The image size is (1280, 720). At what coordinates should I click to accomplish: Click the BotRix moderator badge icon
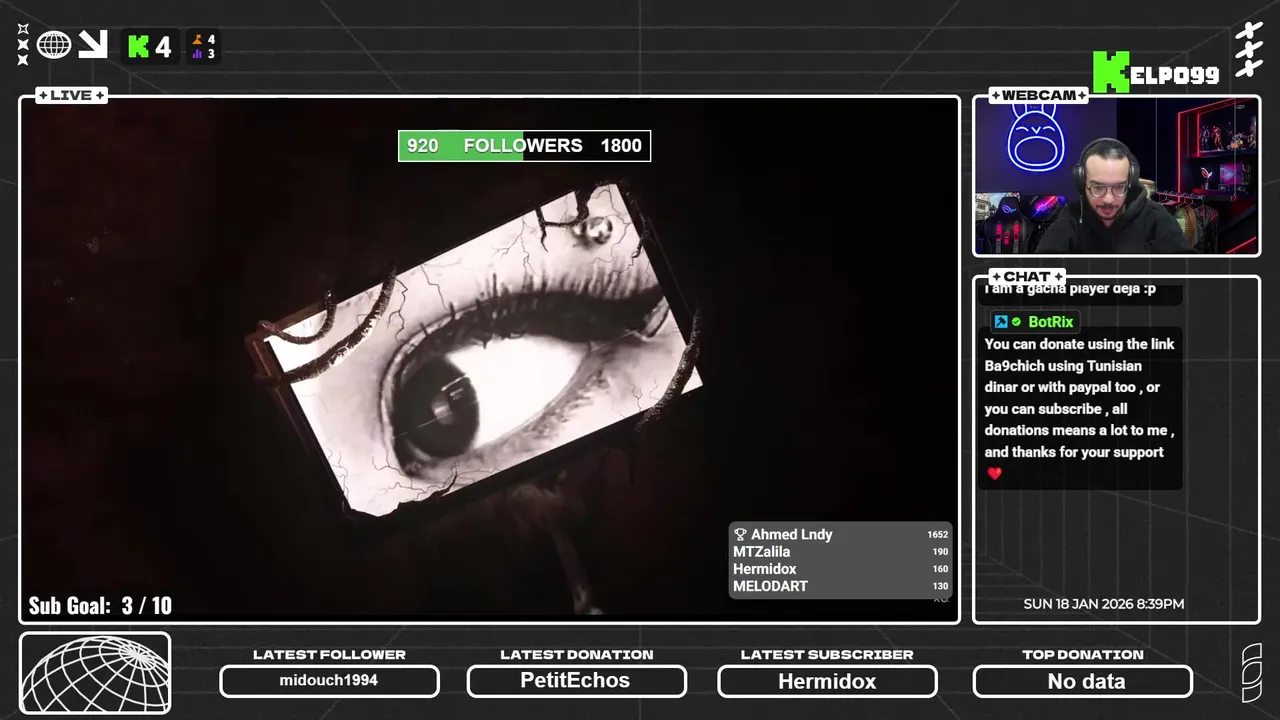tap(1001, 322)
